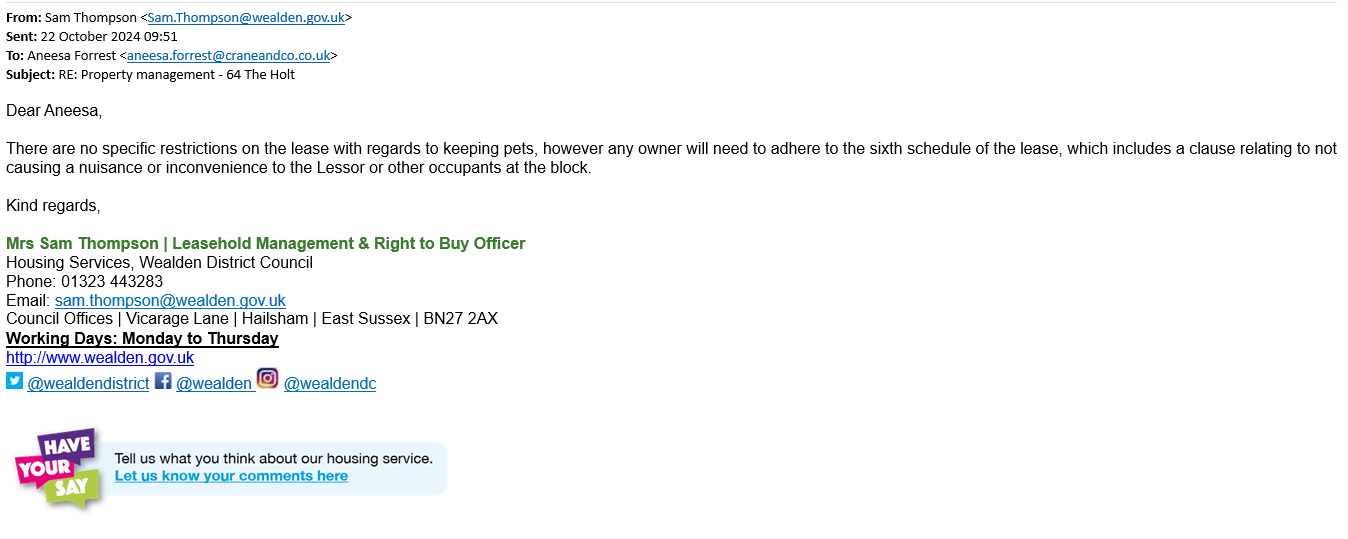Click the Twitter bird icon

14,380
